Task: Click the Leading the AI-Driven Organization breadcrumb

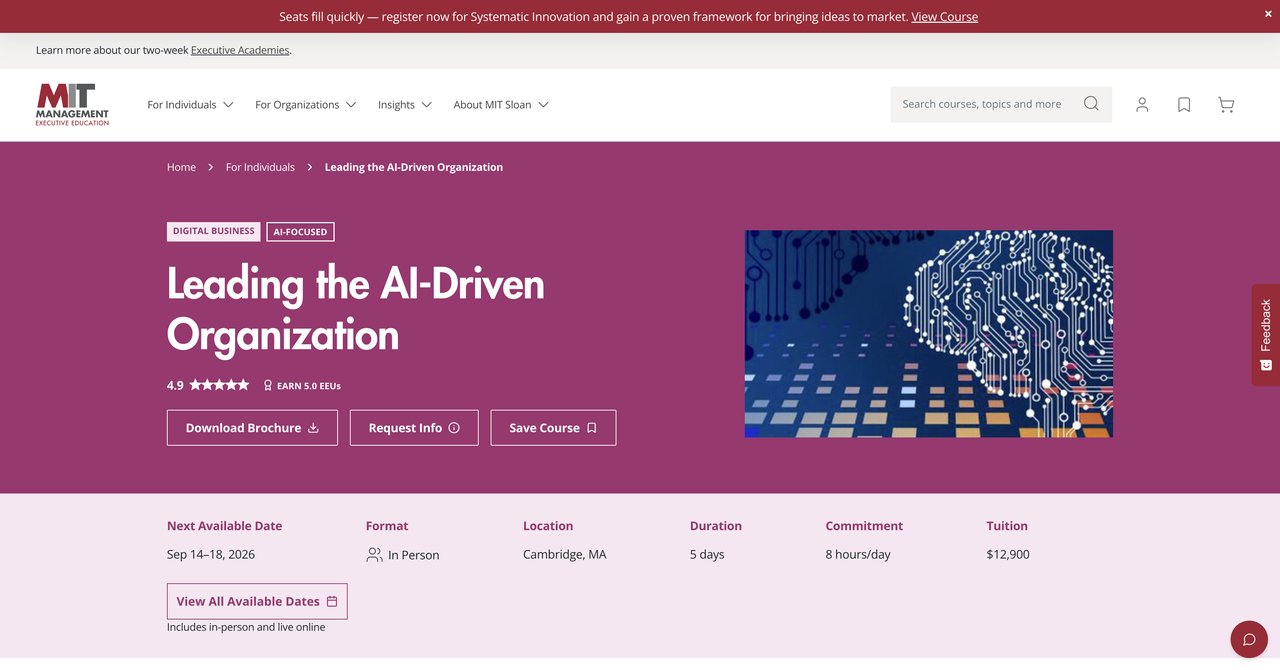Action: coord(414,167)
